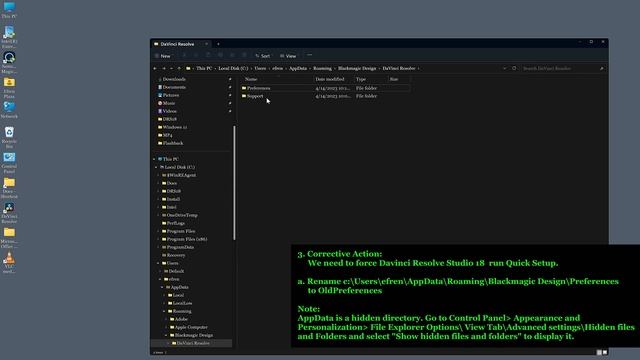Image resolution: width=640 pixels, height=360 pixels.
Task: Click the Back navigation arrow
Action: pos(155,69)
